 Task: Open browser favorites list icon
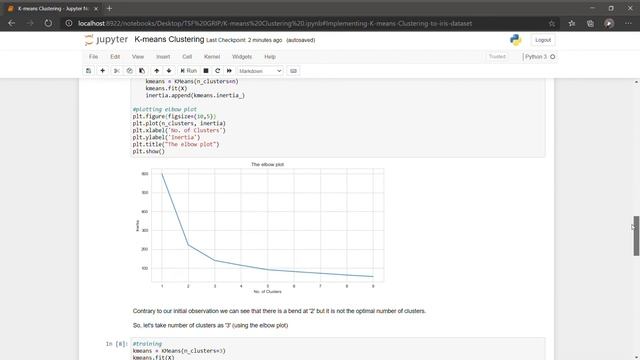[572, 24]
